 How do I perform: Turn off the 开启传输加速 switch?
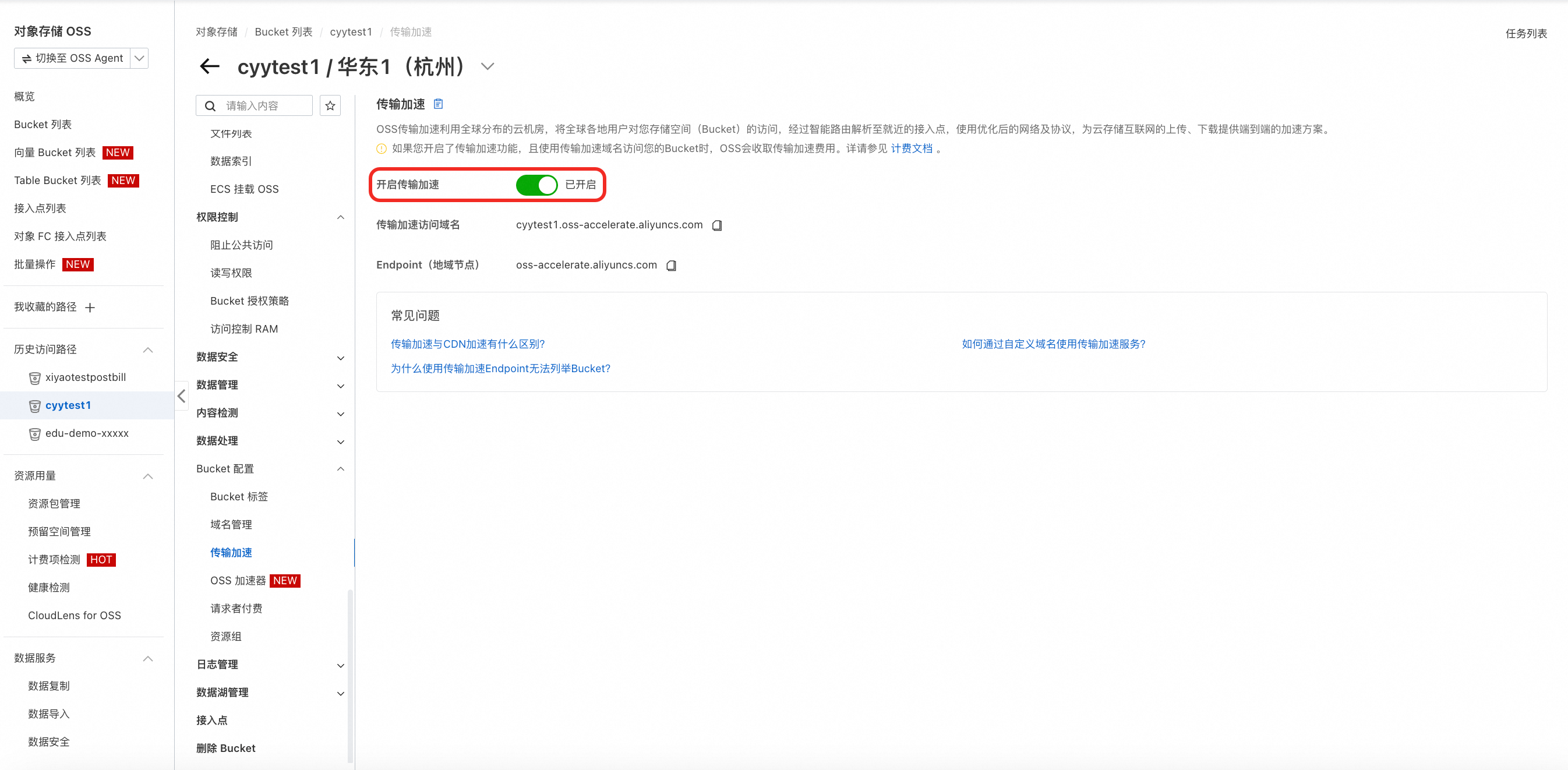point(536,185)
